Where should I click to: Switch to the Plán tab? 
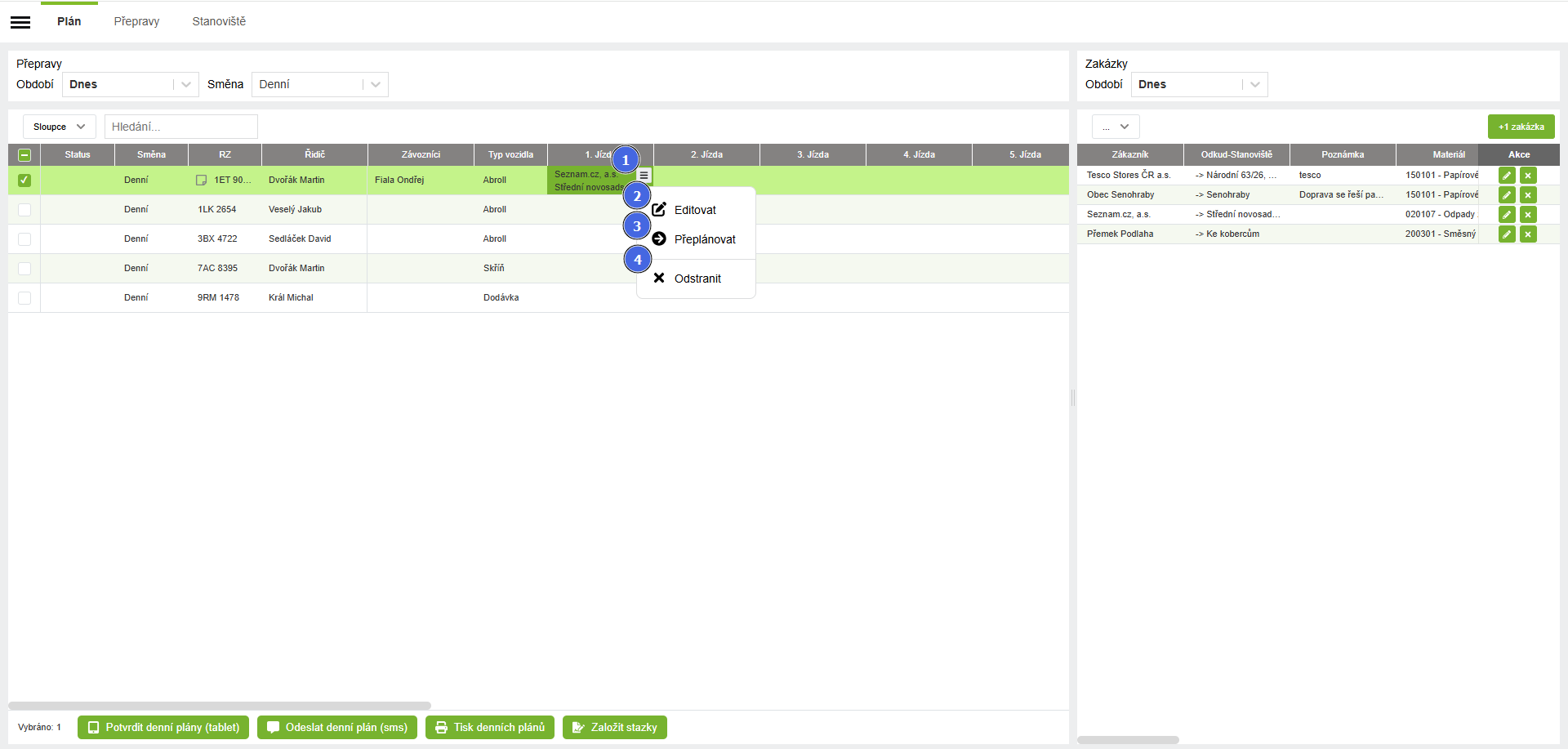click(x=69, y=21)
